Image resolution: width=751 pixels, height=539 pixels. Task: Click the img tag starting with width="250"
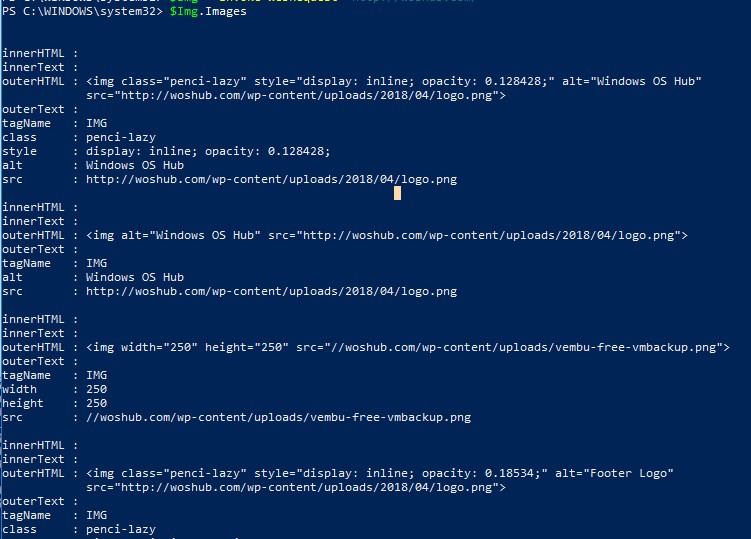[408, 347]
